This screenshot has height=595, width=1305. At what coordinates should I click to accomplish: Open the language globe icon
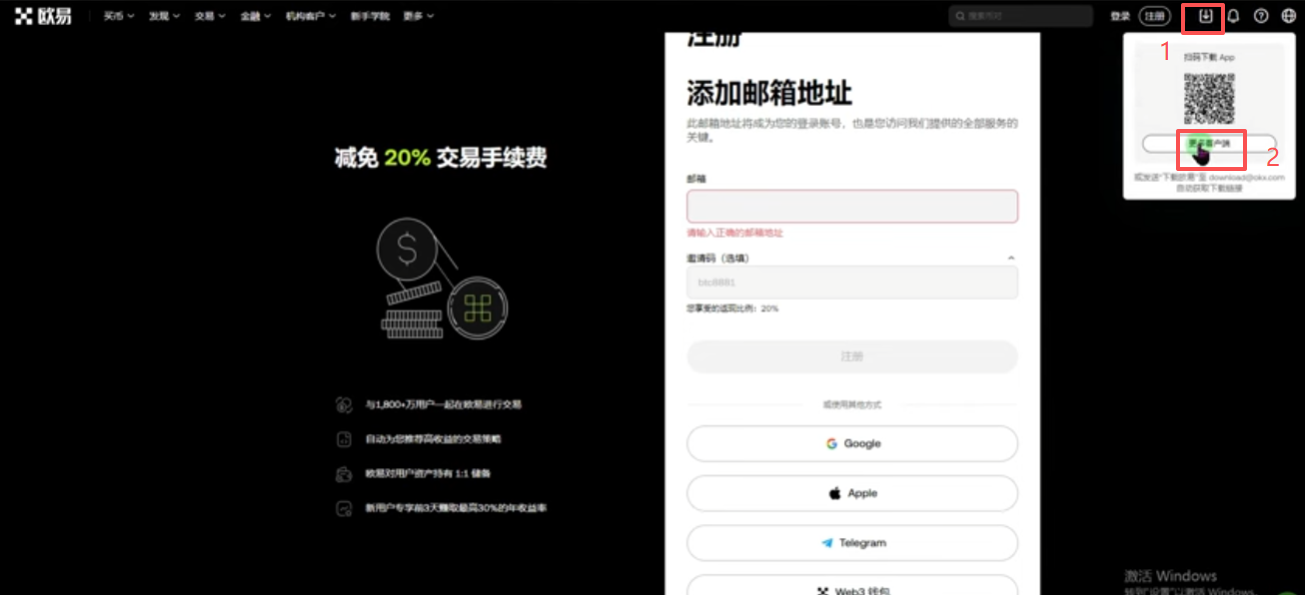click(1288, 16)
